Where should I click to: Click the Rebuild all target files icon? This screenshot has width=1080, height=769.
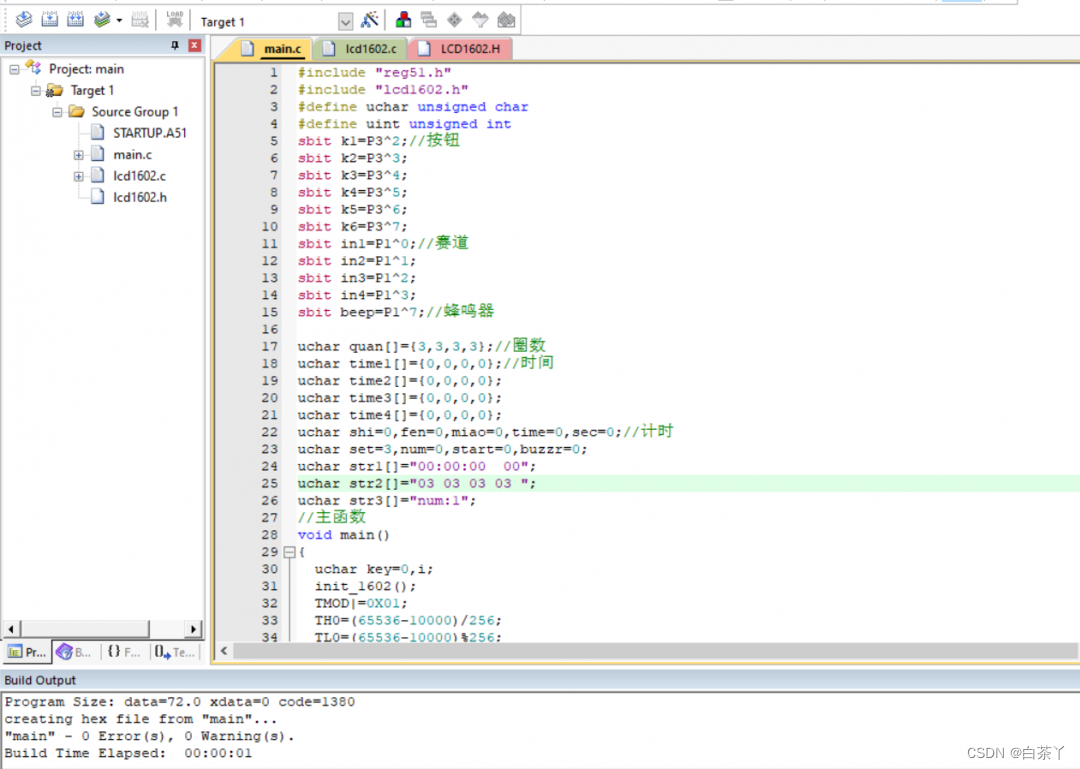pyautogui.click(x=75, y=20)
